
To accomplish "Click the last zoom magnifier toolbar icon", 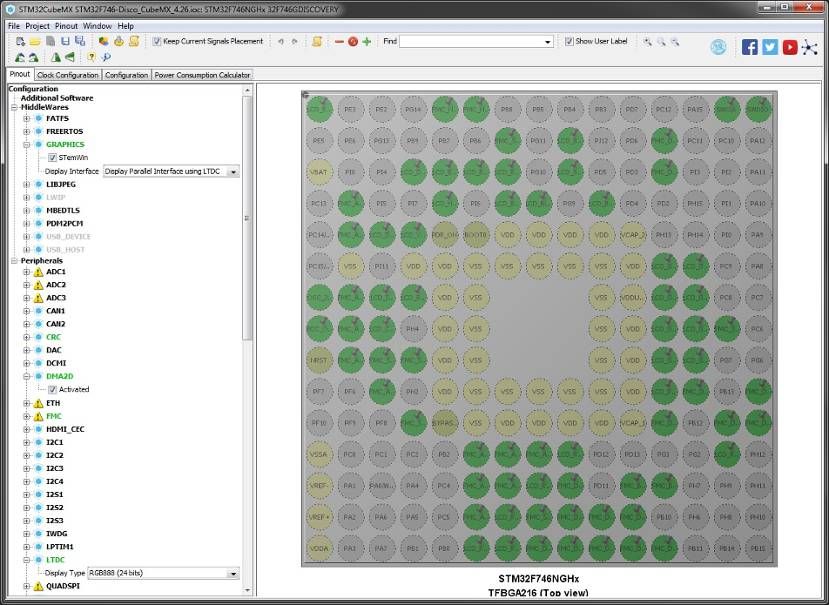I will click(x=675, y=41).
